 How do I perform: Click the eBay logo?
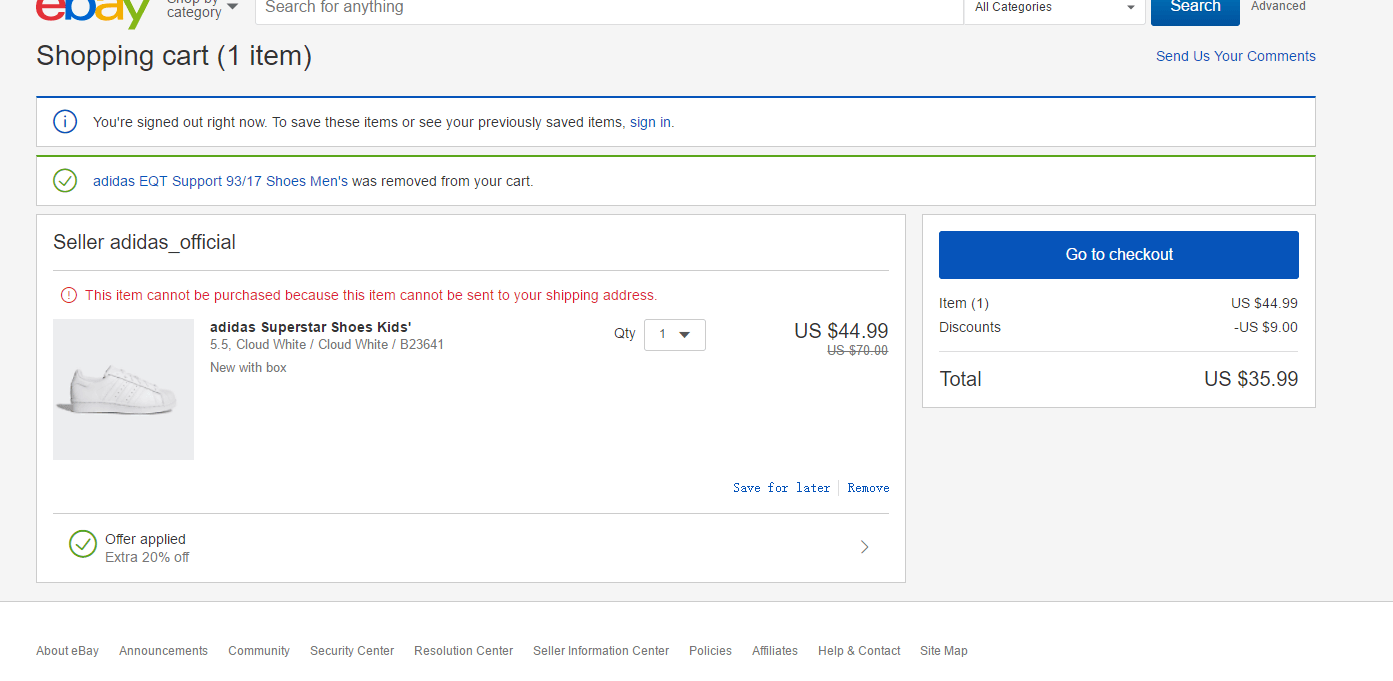pyautogui.click(x=94, y=12)
